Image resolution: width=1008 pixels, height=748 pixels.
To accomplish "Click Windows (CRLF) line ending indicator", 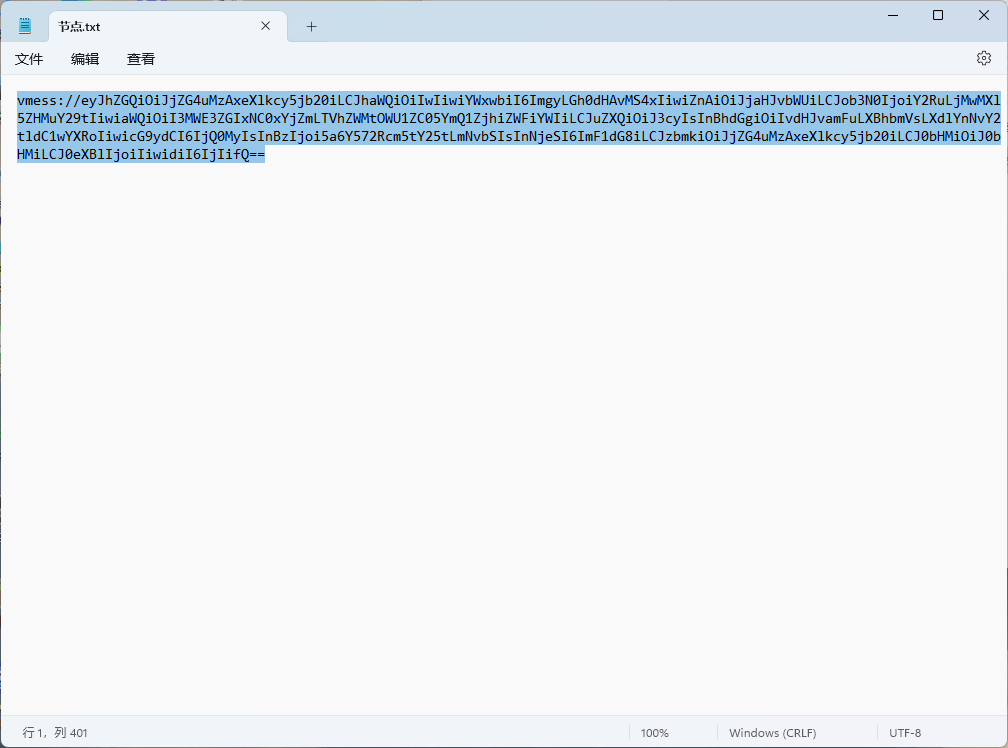I will (x=772, y=733).
